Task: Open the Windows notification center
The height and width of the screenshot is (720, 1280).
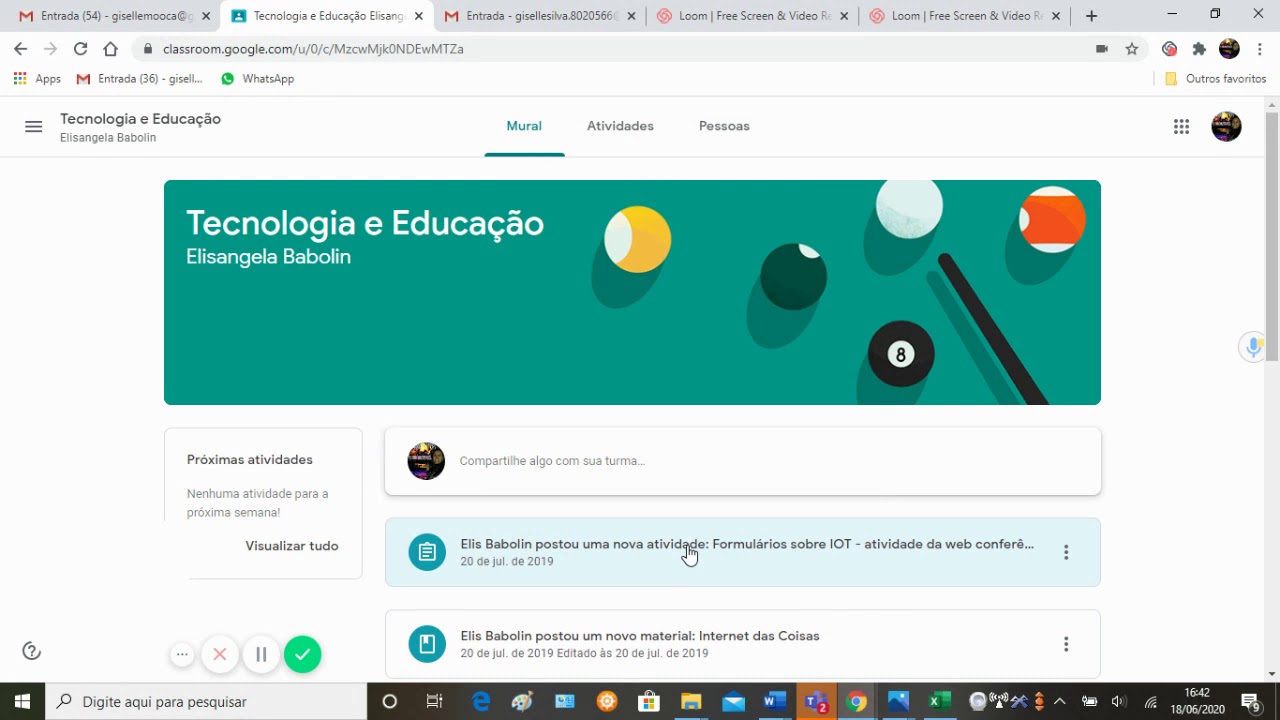Action: click(x=1250, y=701)
